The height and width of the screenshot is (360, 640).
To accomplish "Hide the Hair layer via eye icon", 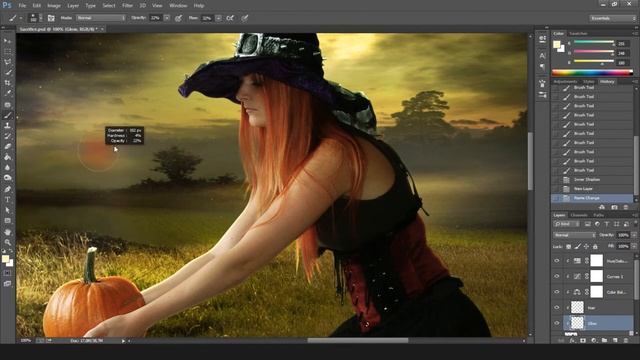I will (x=557, y=307).
